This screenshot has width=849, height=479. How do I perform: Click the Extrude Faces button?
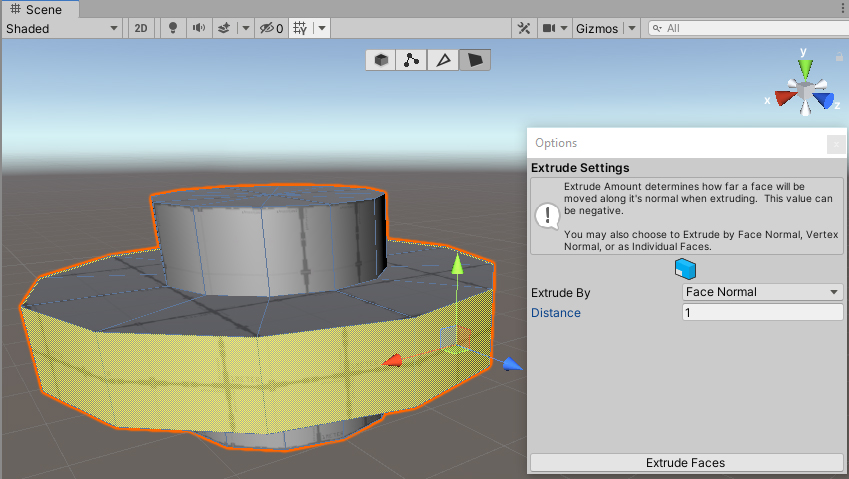(686, 463)
